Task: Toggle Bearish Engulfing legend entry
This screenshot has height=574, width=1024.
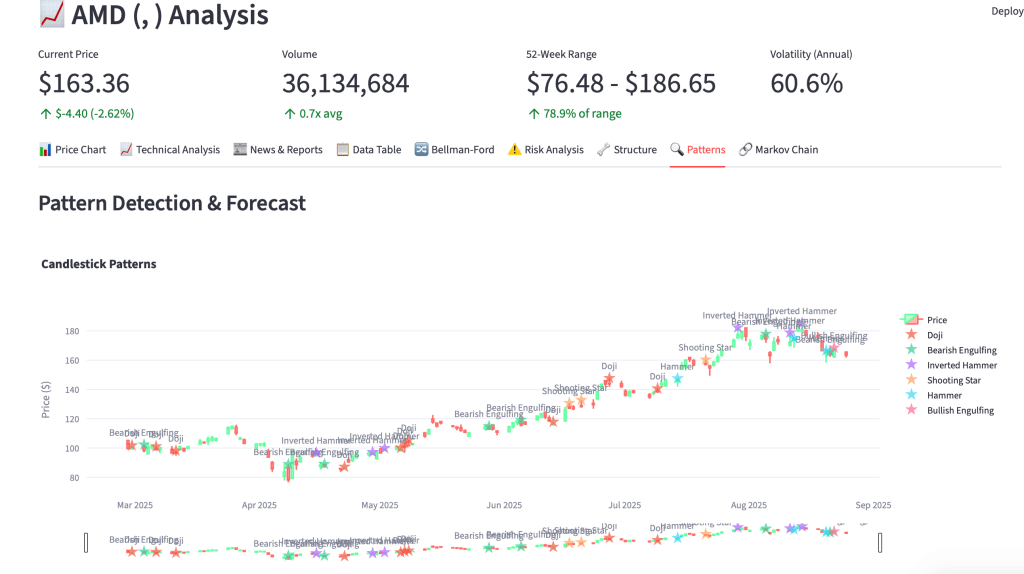Action: click(x=960, y=350)
